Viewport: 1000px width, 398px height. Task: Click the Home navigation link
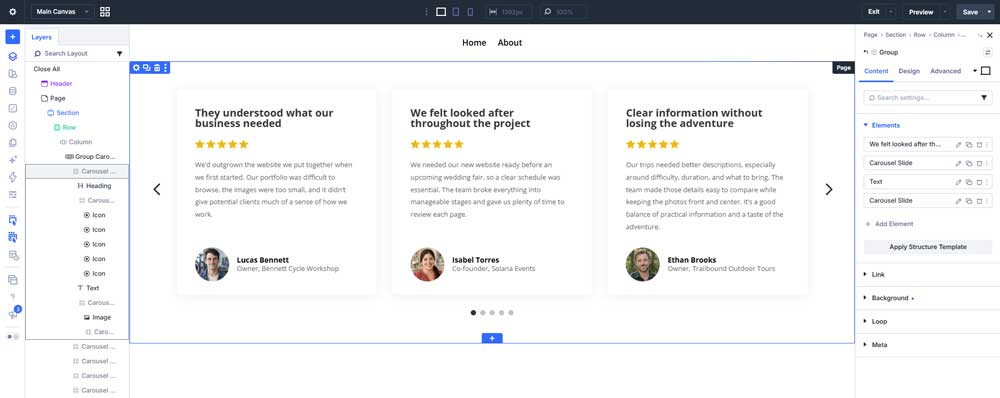coord(474,43)
